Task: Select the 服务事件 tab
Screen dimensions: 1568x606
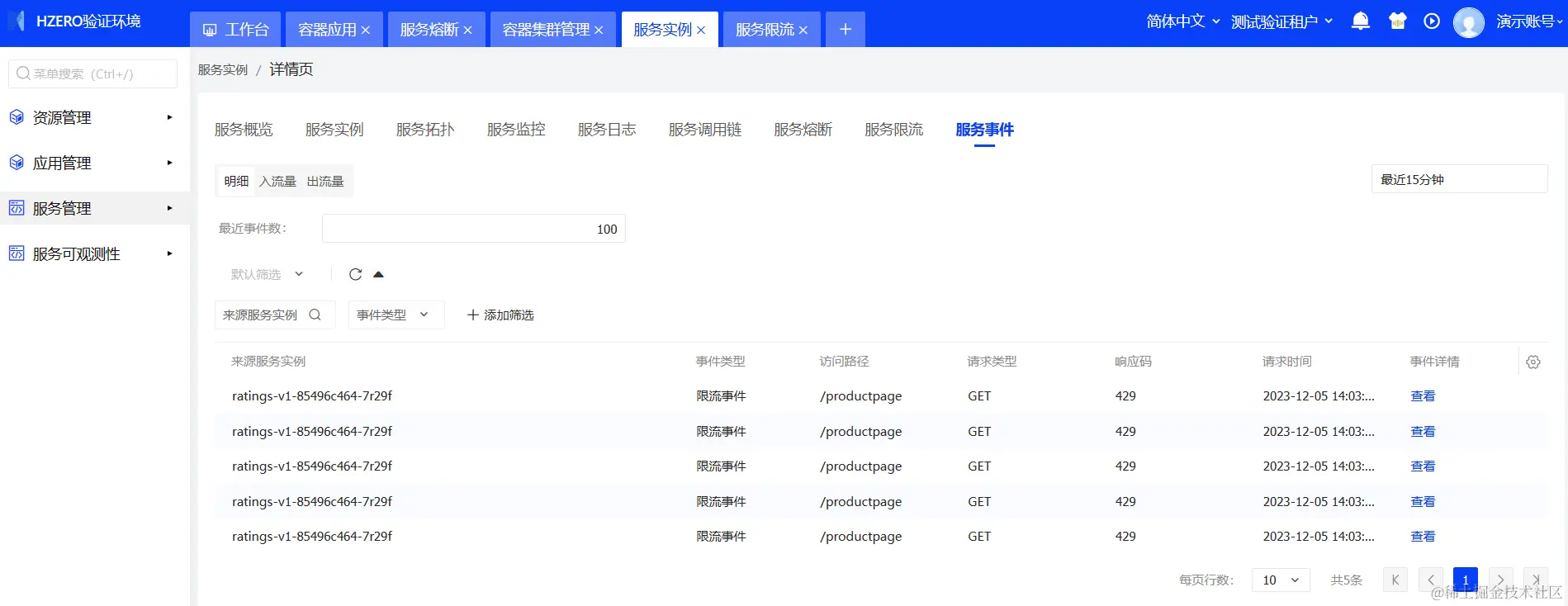Action: (x=984, y=130)
